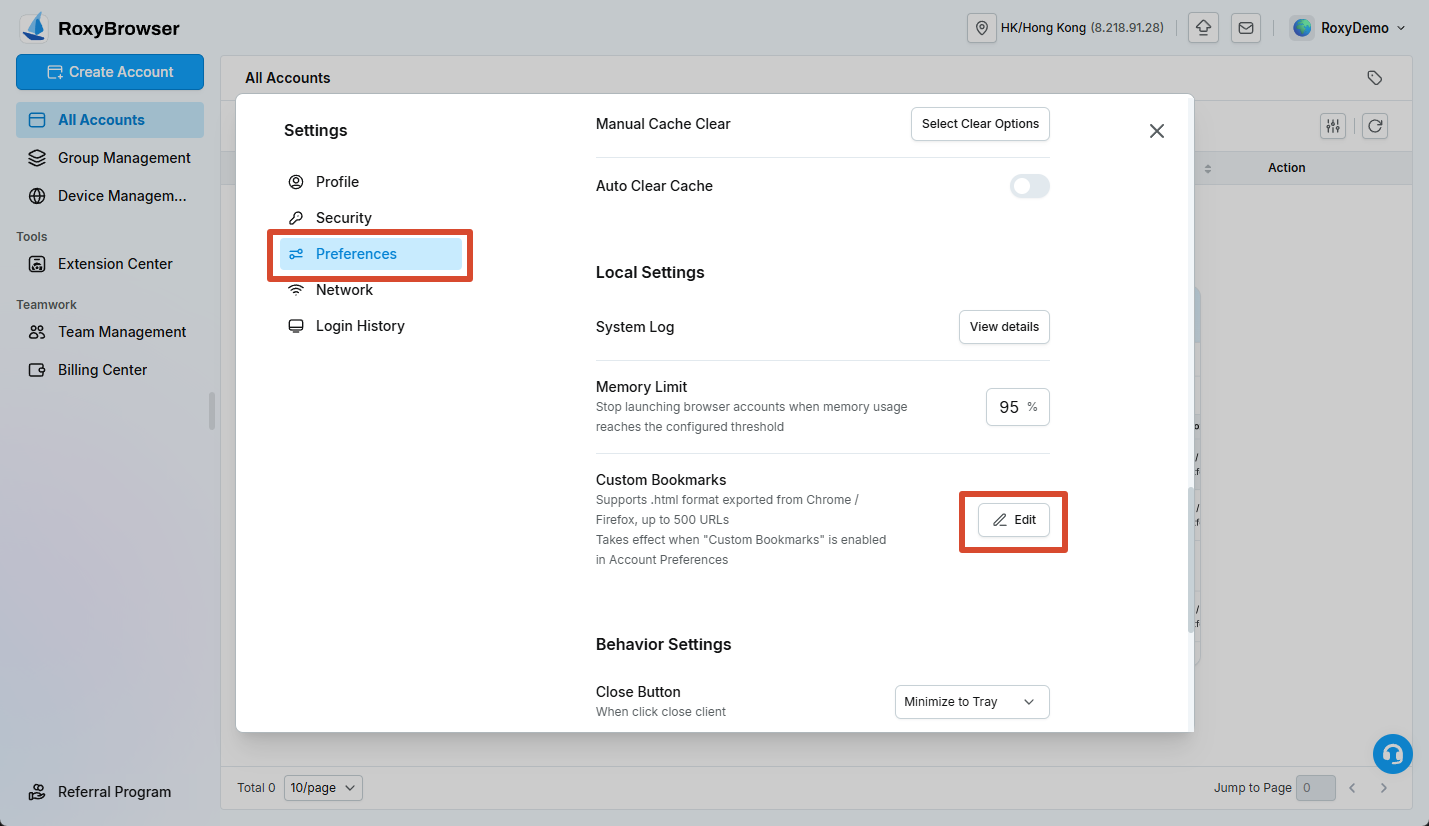The height and width of the screenshot is (826, 1429).
Task: Click the Behavior Settings heading
Action: (664, 645)
